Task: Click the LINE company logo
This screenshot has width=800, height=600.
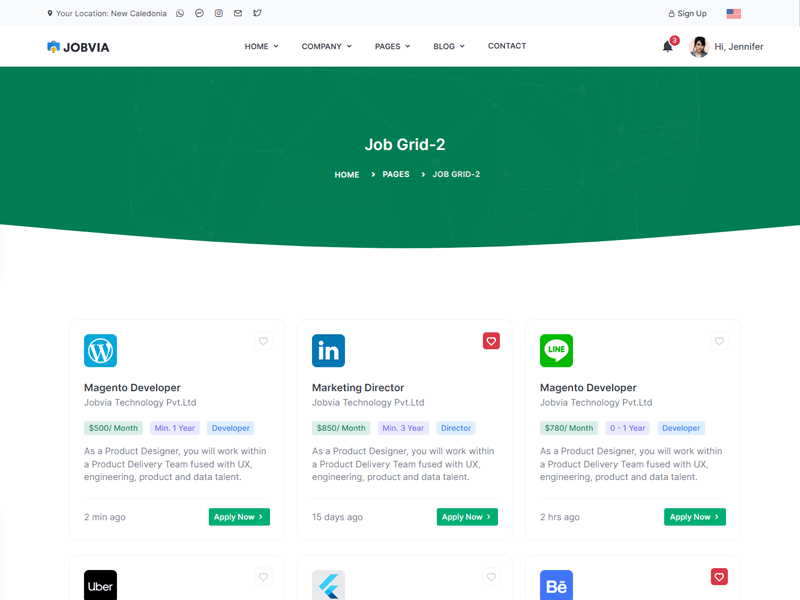Action: (x=557, y=351)
